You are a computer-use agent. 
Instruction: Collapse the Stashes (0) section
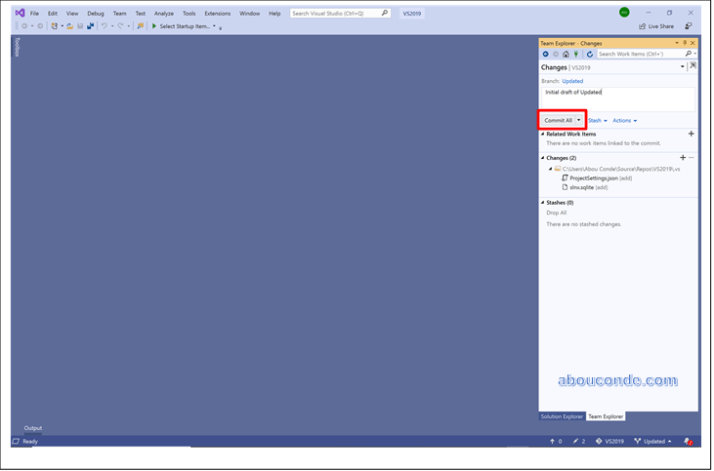tap(543, 202)
